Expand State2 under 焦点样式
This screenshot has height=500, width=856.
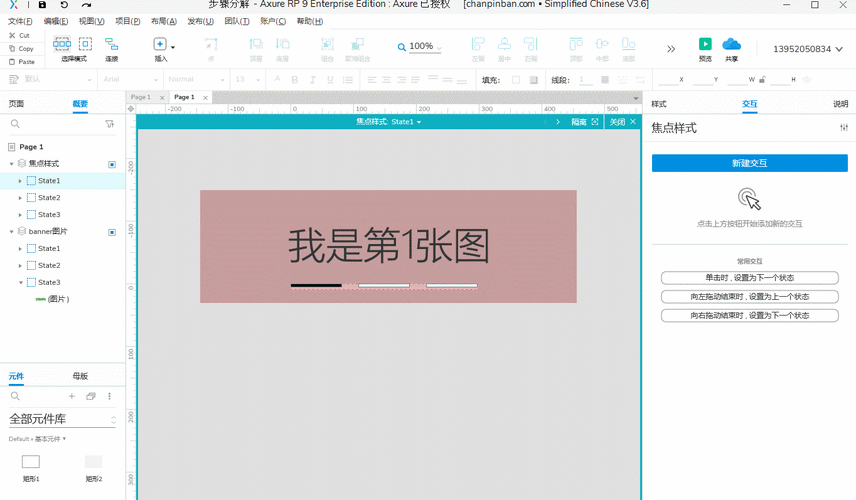[x=20, y=198]
